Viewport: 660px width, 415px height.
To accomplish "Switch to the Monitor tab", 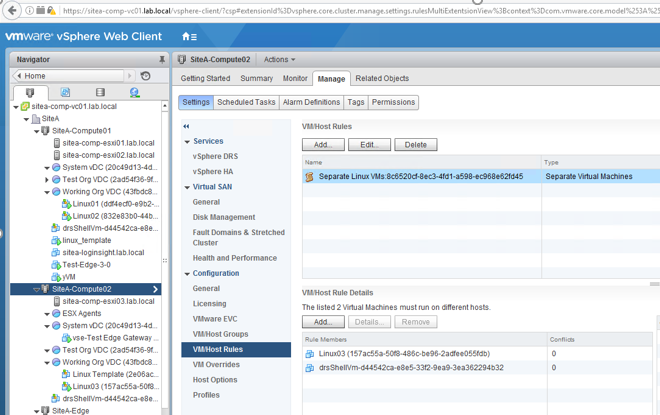I will 295,78.
